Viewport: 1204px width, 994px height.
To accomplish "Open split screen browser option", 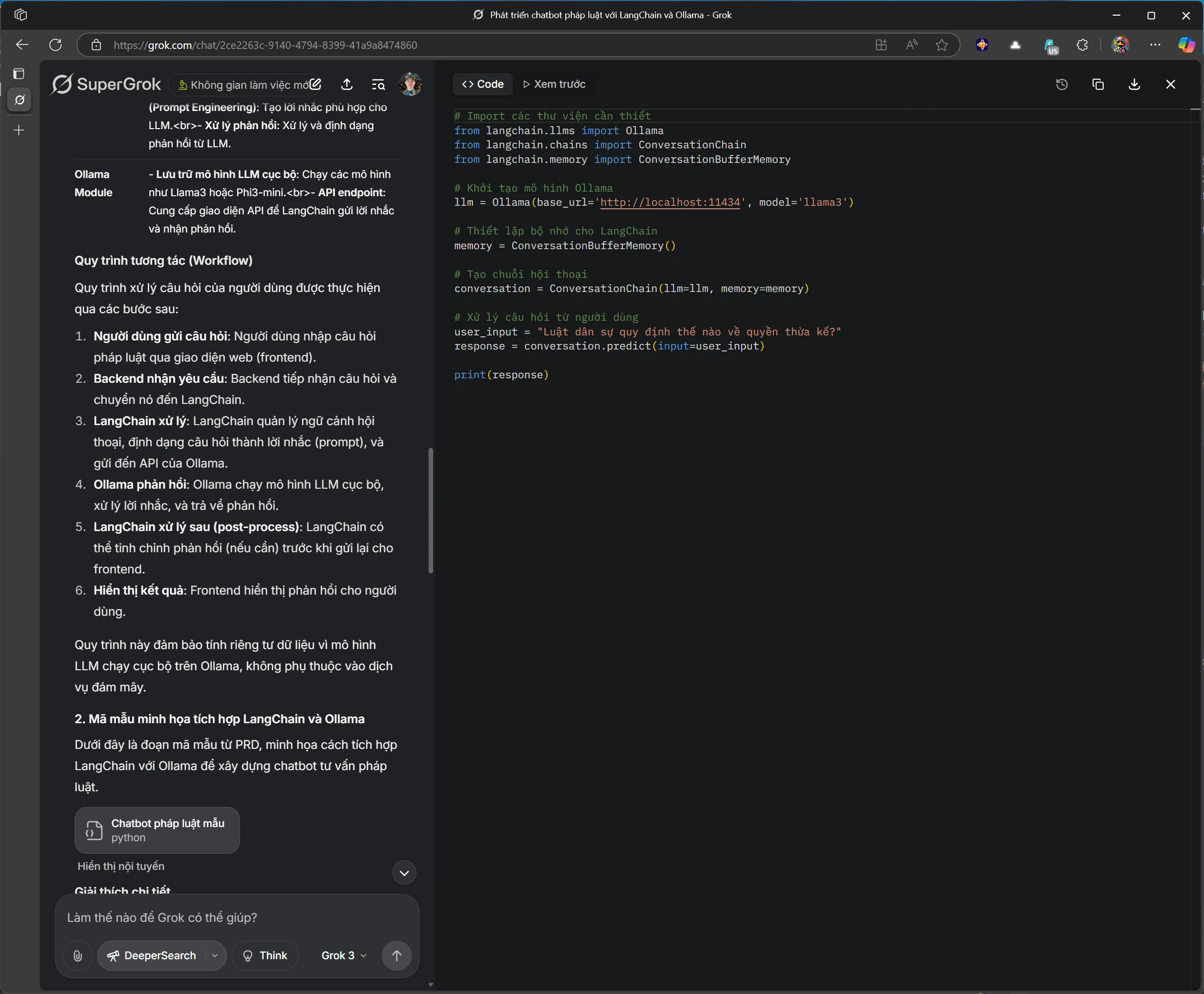I will pyautogui.click(x=881, y=45).
